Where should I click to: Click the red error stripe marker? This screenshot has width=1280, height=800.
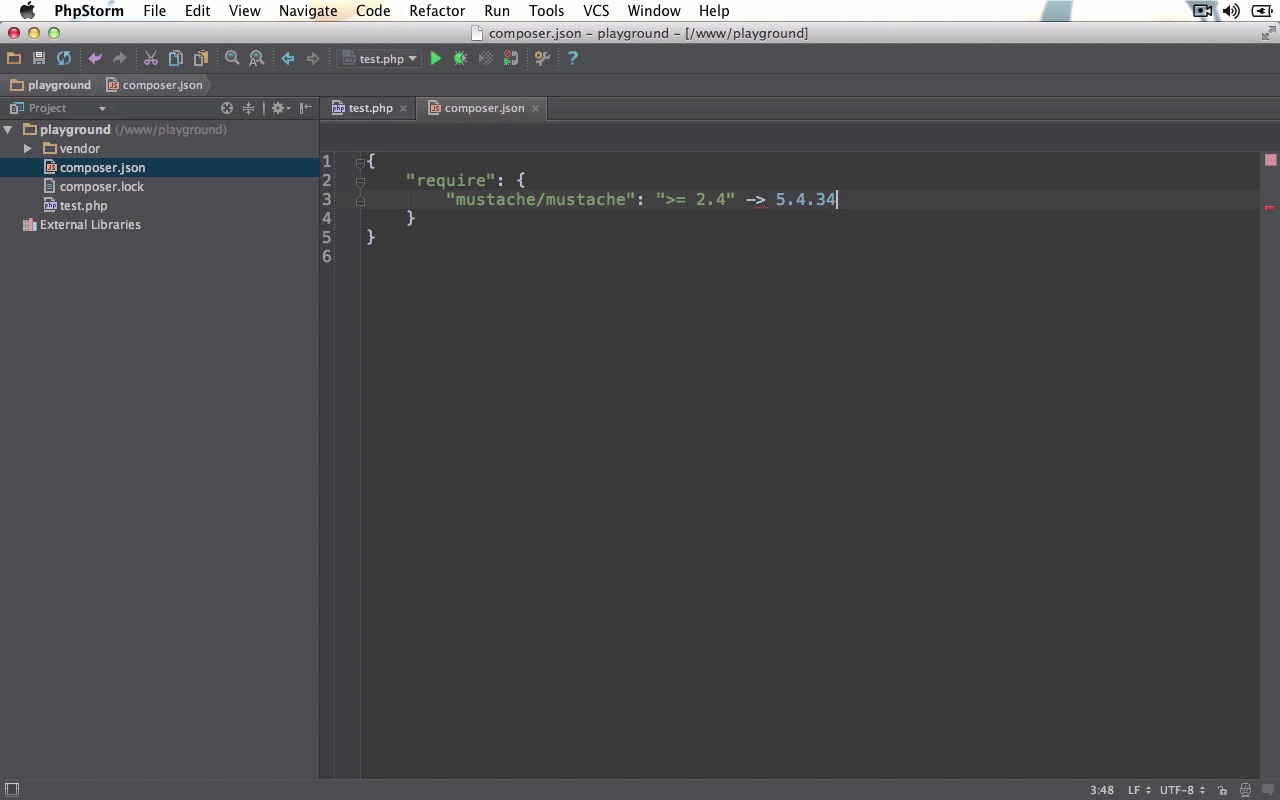point(1270,208)
